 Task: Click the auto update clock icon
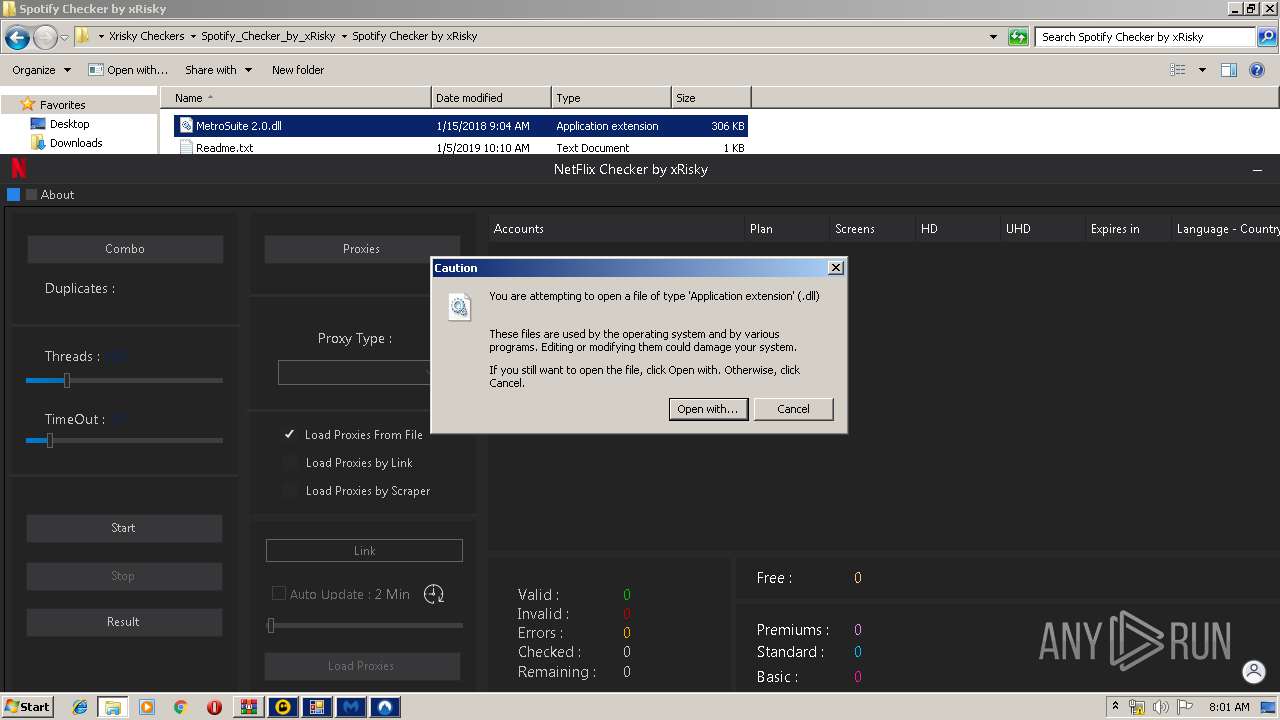point(434,594)
